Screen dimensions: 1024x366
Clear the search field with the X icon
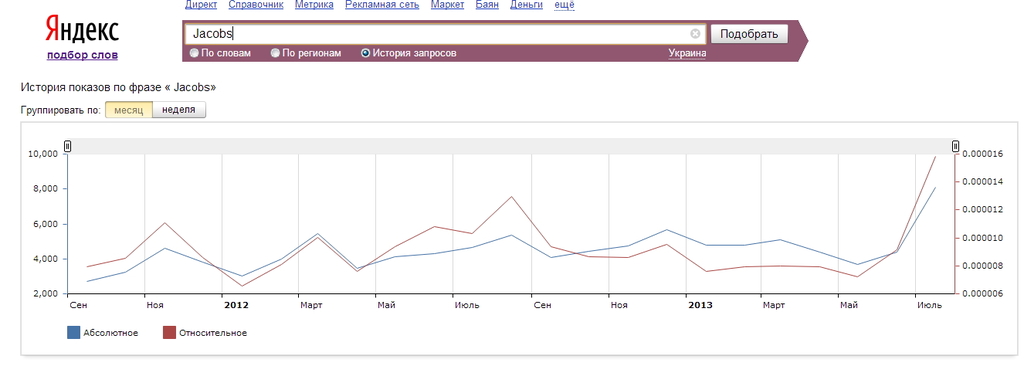click(696, 34)
